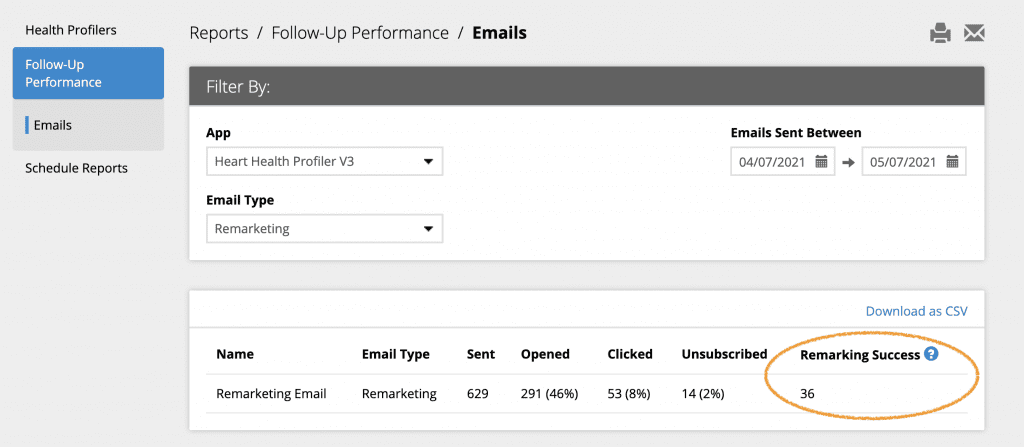Sort by the Opened column header
The width and height of the screenshot is (1024, 447).
545,354
